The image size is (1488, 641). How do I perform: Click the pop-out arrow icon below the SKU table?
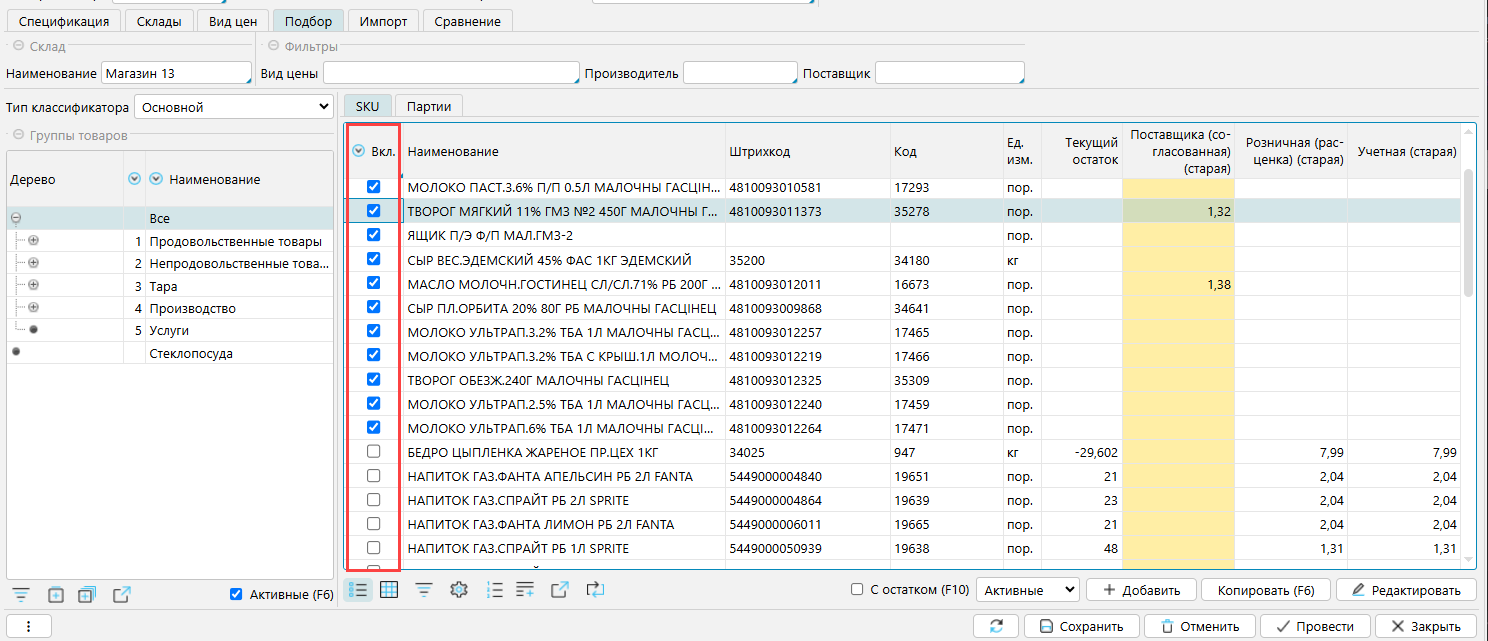[x=561, y=590]
